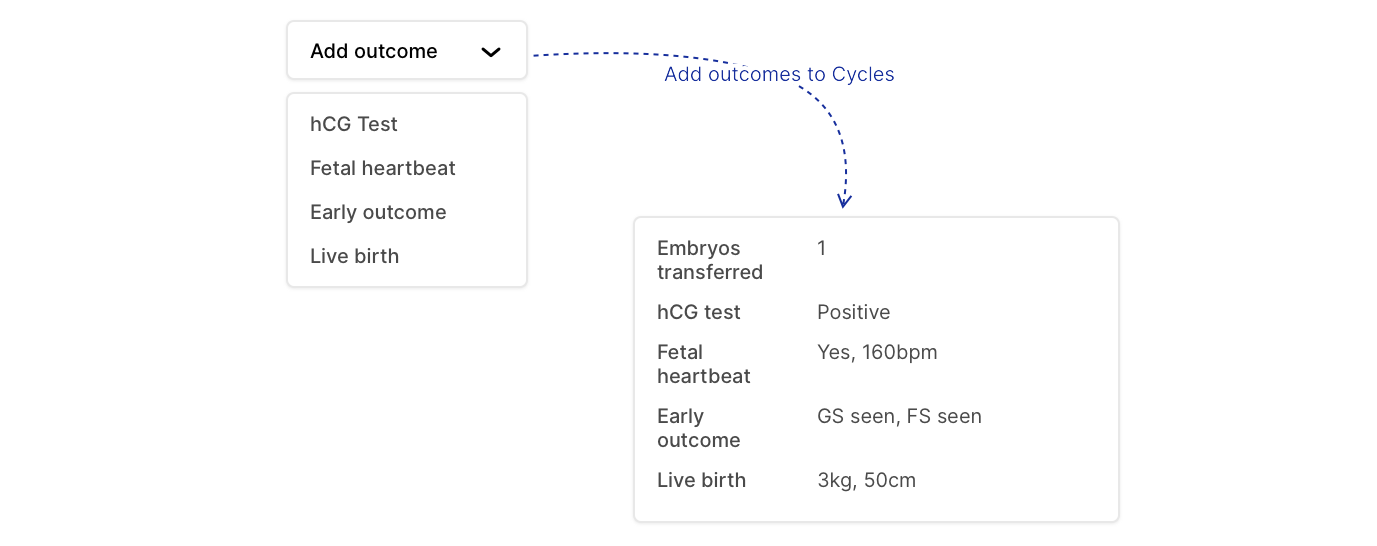Pick Early outcome from the list
Viewport: 1377px width, 546px height.
[x=378, y=212]
